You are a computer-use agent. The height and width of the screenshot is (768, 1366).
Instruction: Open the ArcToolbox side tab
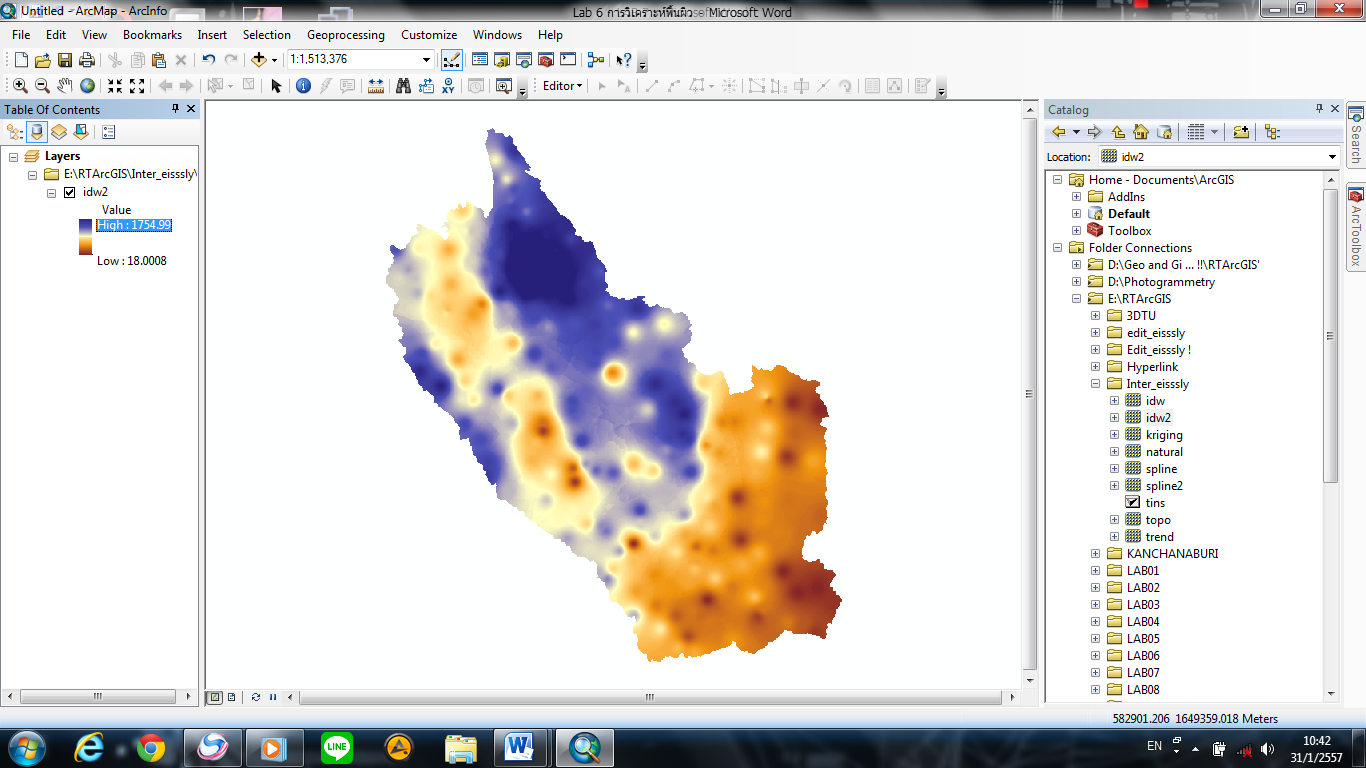1356,226
